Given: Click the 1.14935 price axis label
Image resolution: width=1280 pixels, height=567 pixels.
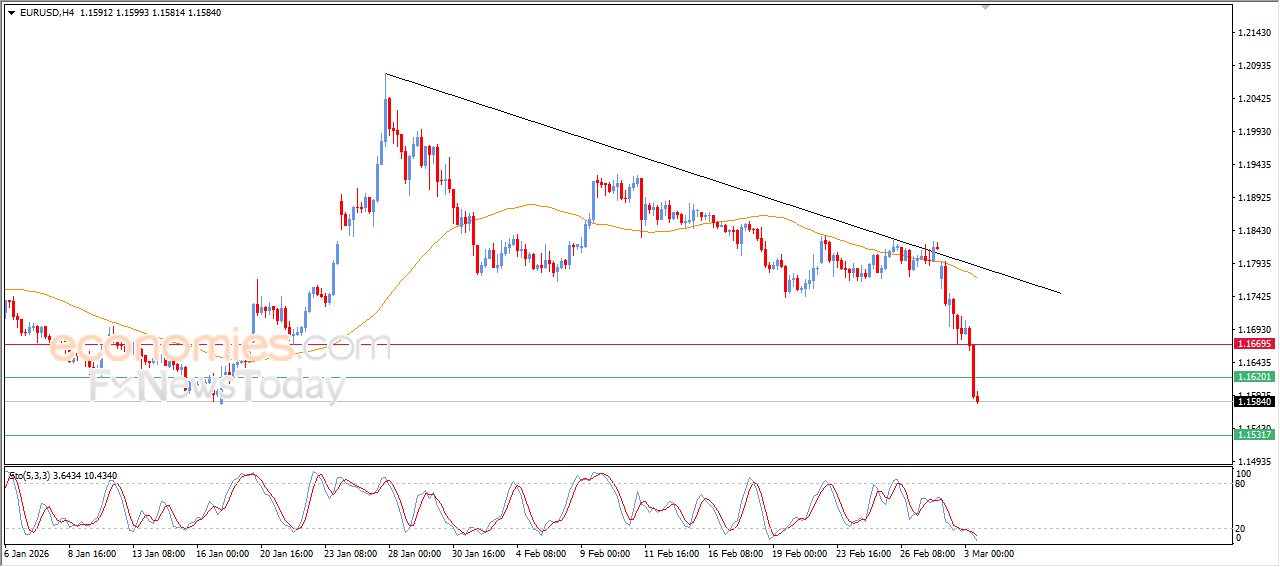Looking at the screenshot, I should tap(1254, 461).
